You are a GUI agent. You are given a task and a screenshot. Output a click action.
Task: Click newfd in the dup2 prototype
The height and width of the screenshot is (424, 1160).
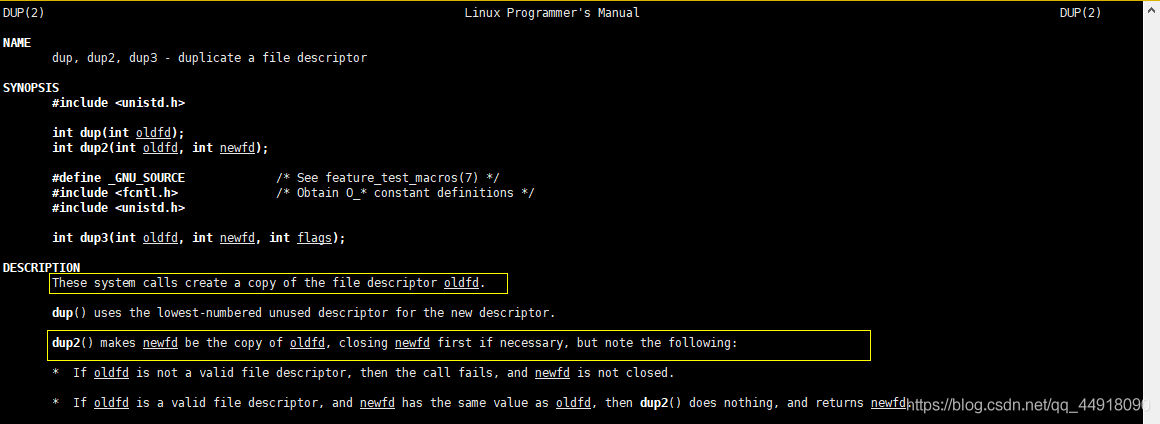click(x=237, y=148)
